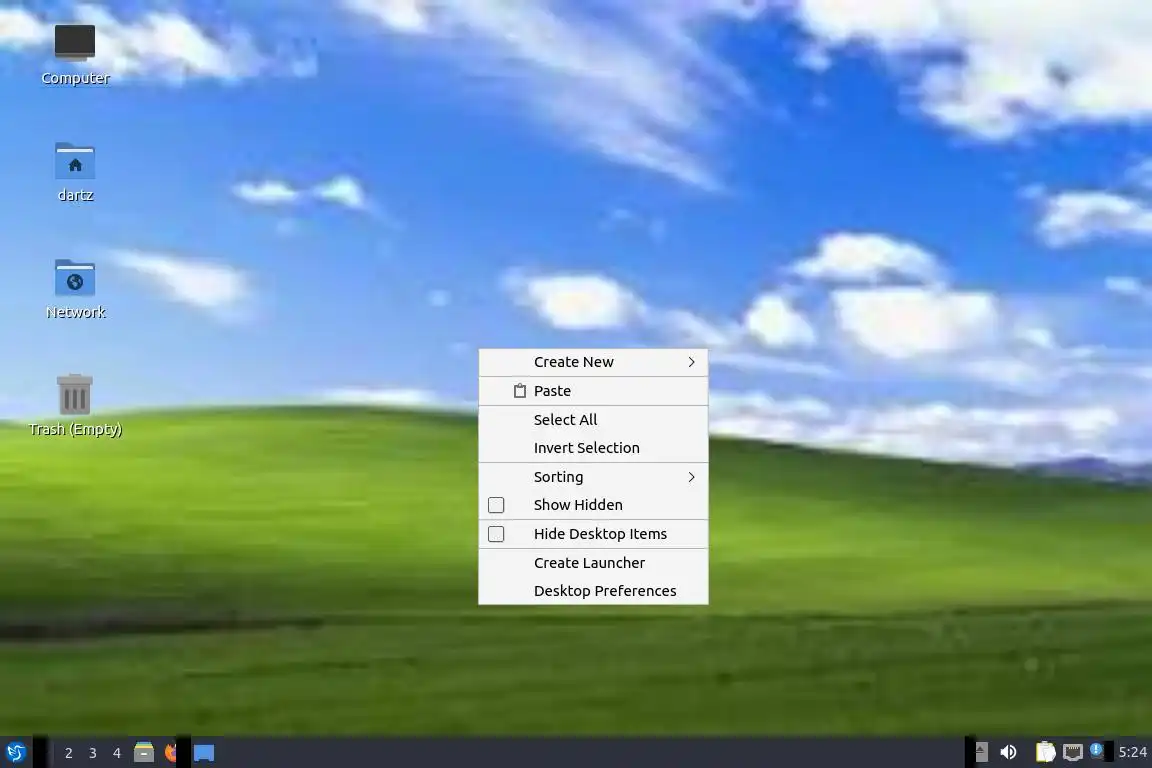Viewport: 1152px width, 768px height.
Task: Launch Firefox from the taskbar
Action: point(171,752)
